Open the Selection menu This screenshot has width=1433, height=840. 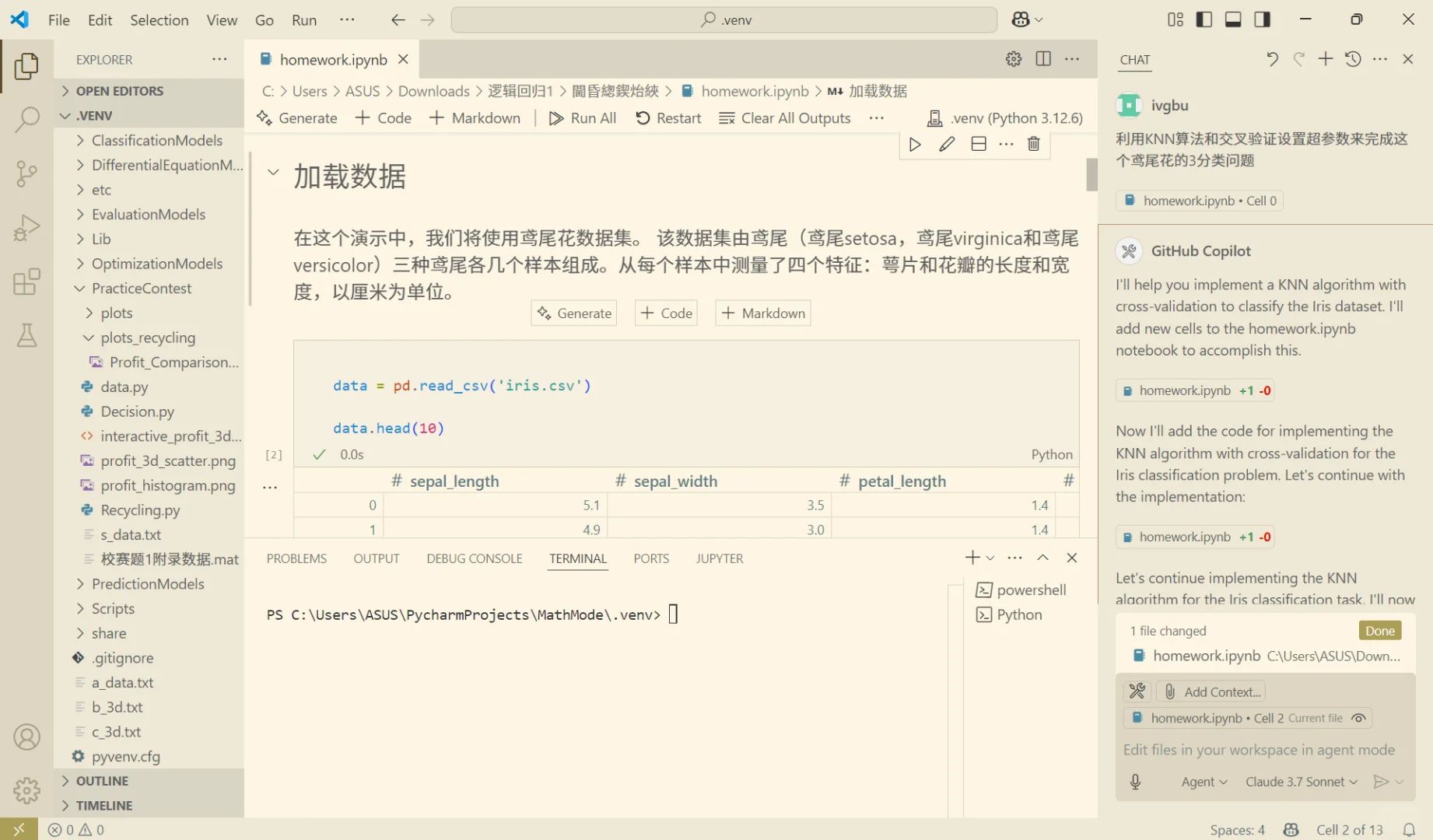pyautogui.click(x=159, y=19)
